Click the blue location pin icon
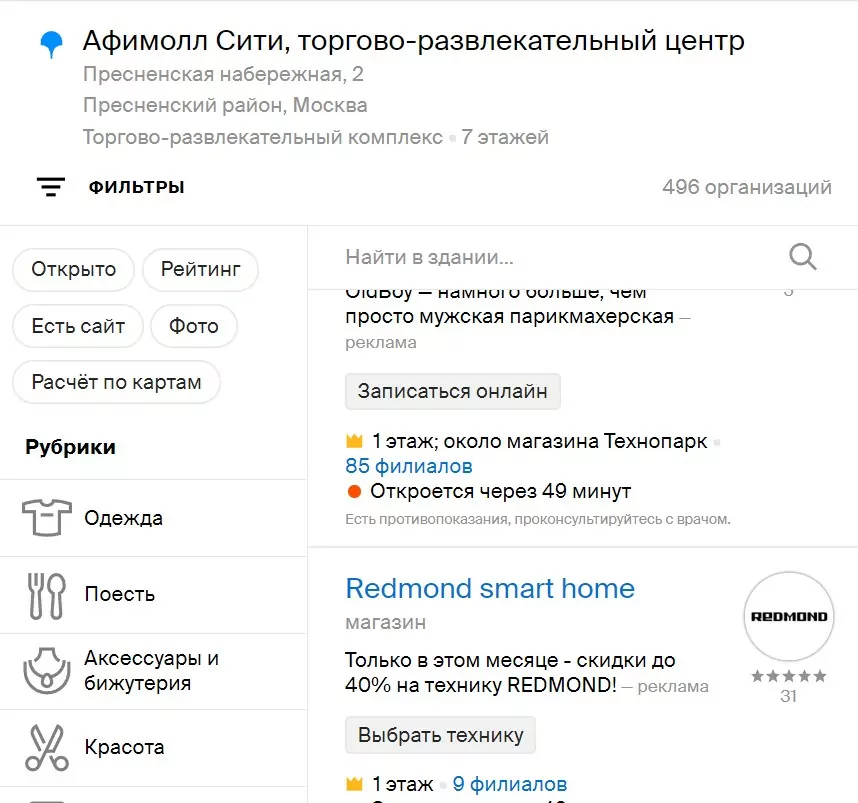 [51, 43]
